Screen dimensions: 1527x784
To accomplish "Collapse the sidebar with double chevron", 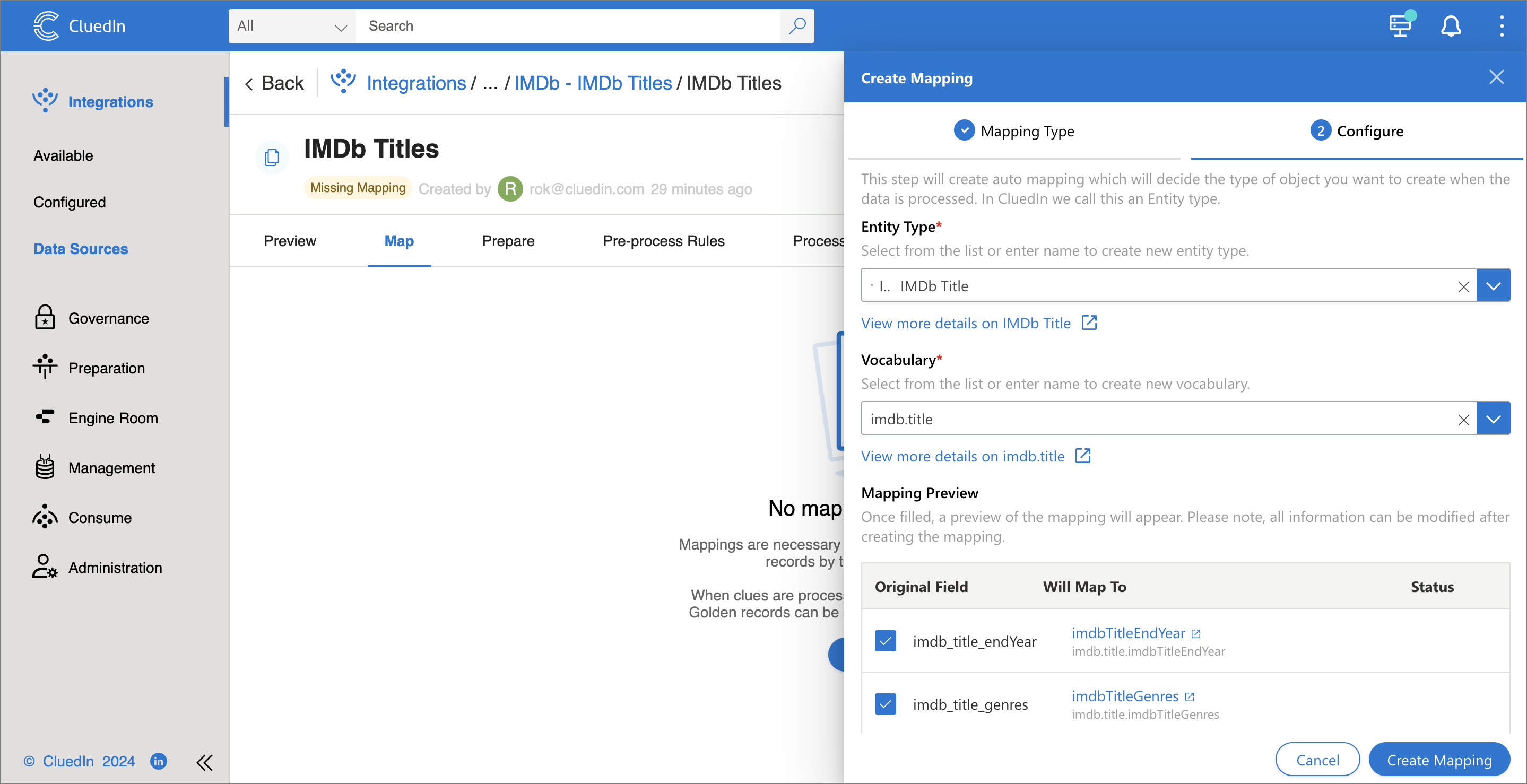I will 204,762.
